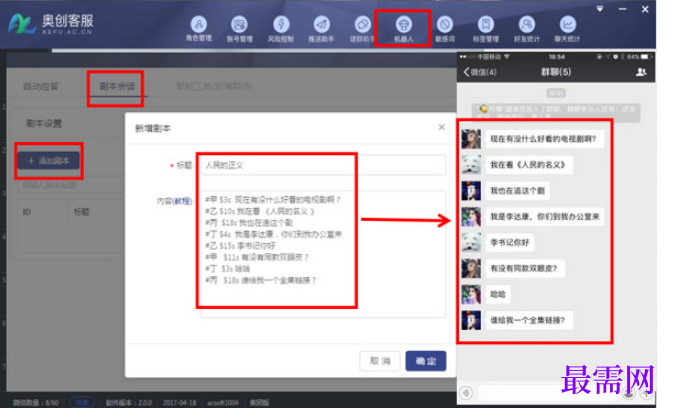The width and height of the screenshot is (673, 411).
Task: Click the 取消 cancel button
Action: point(380,361)
